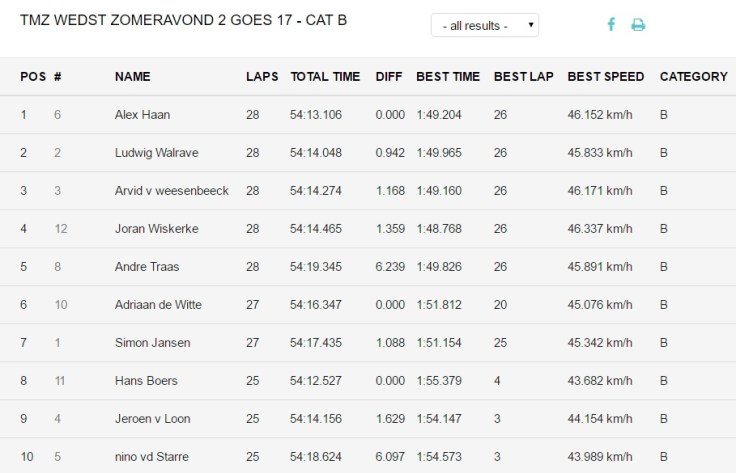Image resolution: width=736 pixels, height=473 pixels.
Task: Sort by the POS column header
Action: 31,76
